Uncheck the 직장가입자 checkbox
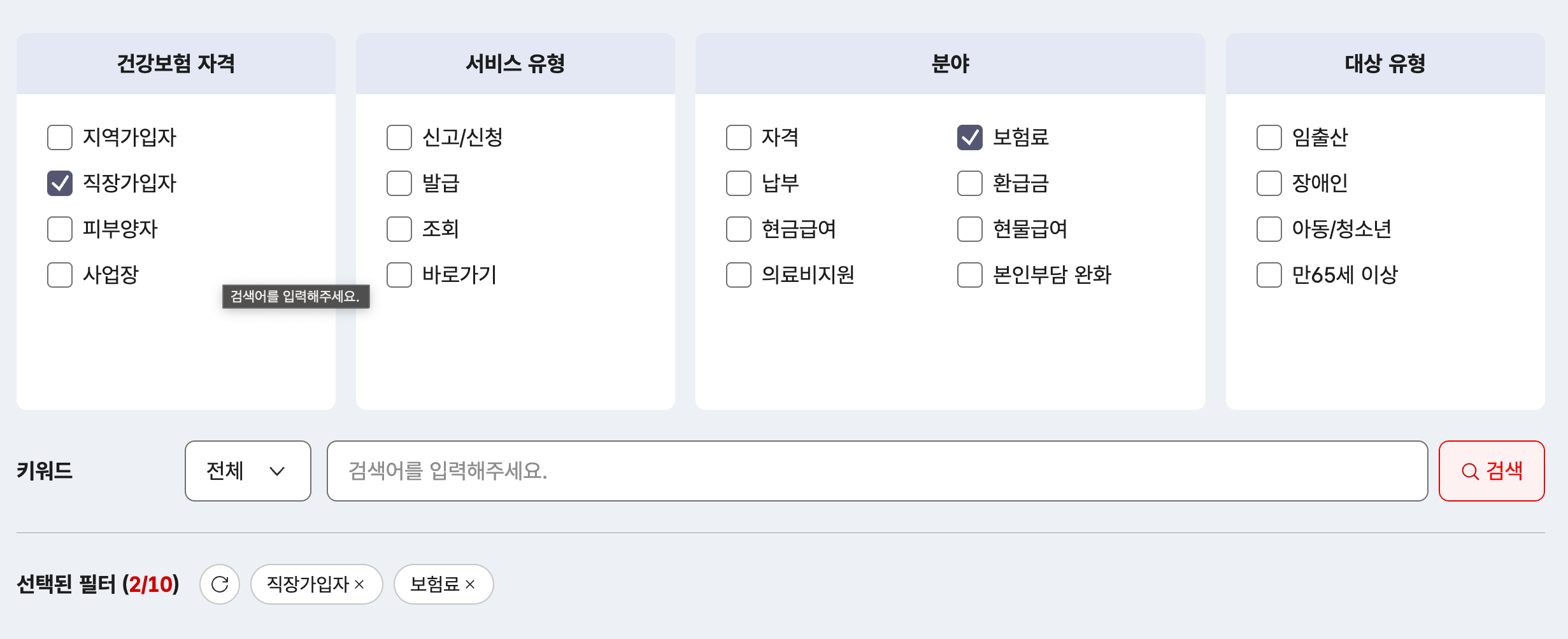 59,183
